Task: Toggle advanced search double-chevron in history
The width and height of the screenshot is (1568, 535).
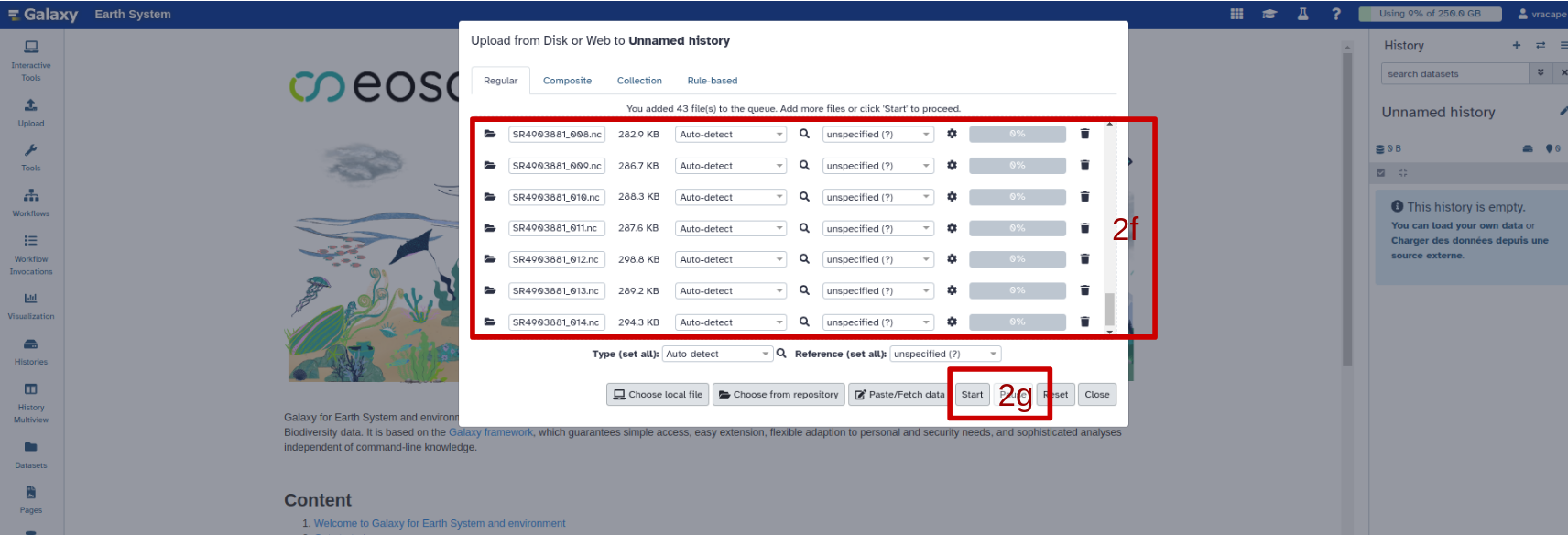Action: 1541,73
